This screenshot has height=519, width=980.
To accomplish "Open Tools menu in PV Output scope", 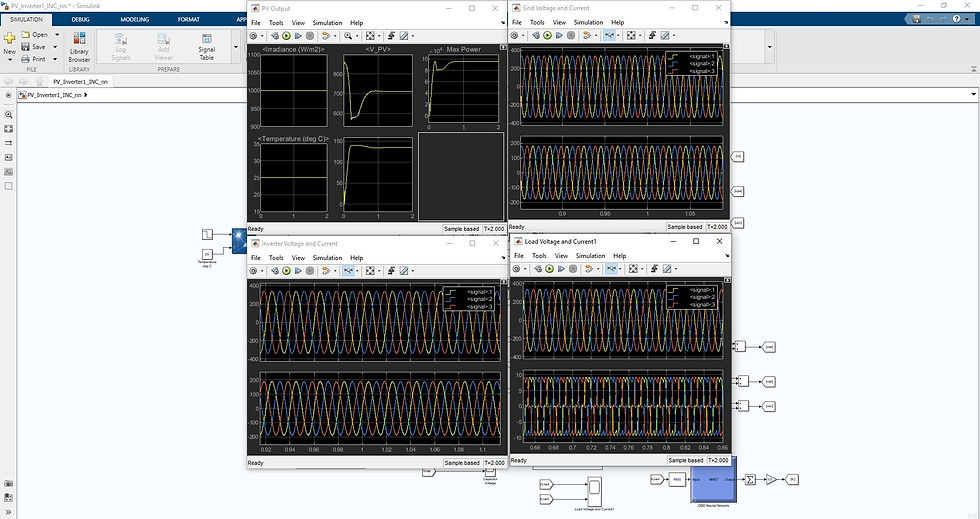I will click(276, 23).
